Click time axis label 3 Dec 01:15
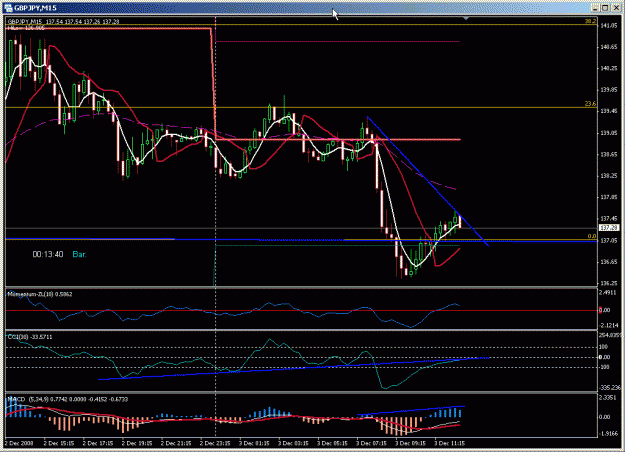 pos(254,443)
